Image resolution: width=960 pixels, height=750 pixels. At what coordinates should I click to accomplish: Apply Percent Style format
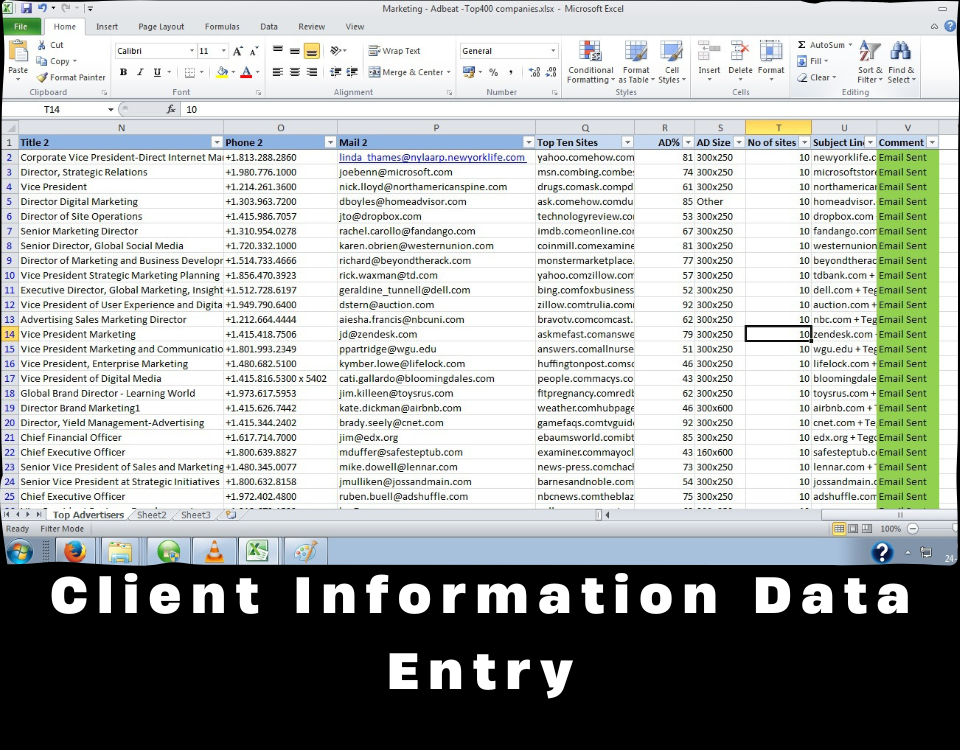pyautogui.click(x=493, y=72)
